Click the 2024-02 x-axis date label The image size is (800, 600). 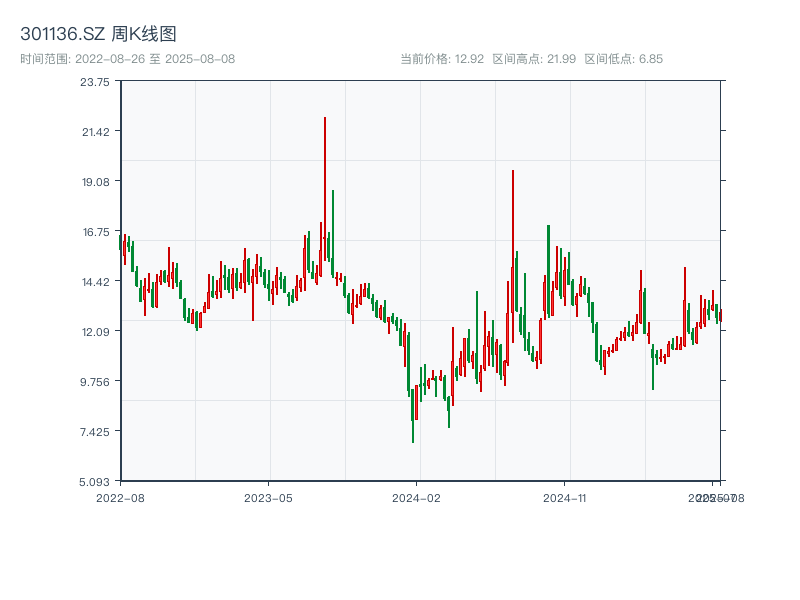(417, 497)
